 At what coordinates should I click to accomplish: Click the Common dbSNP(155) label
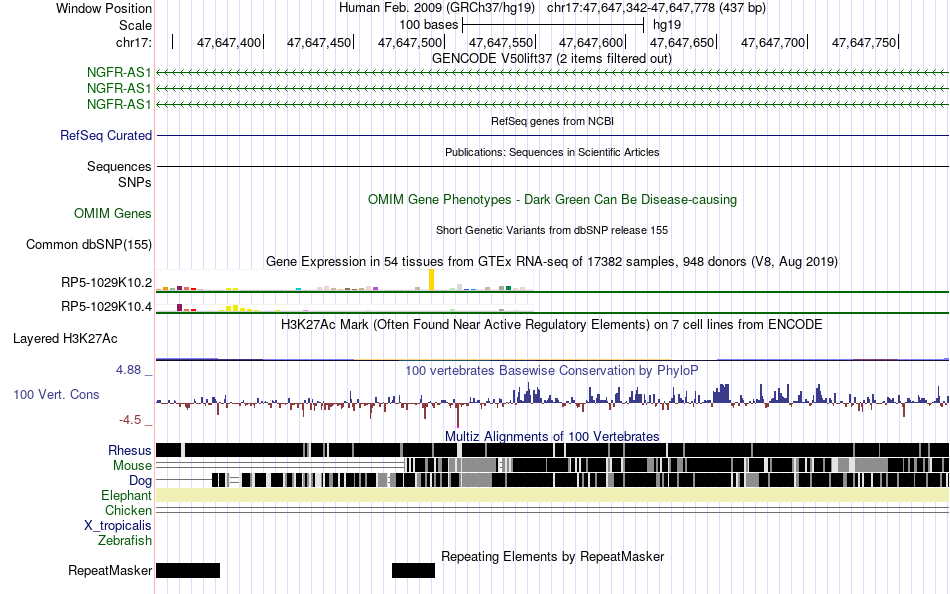click(89, 244)
